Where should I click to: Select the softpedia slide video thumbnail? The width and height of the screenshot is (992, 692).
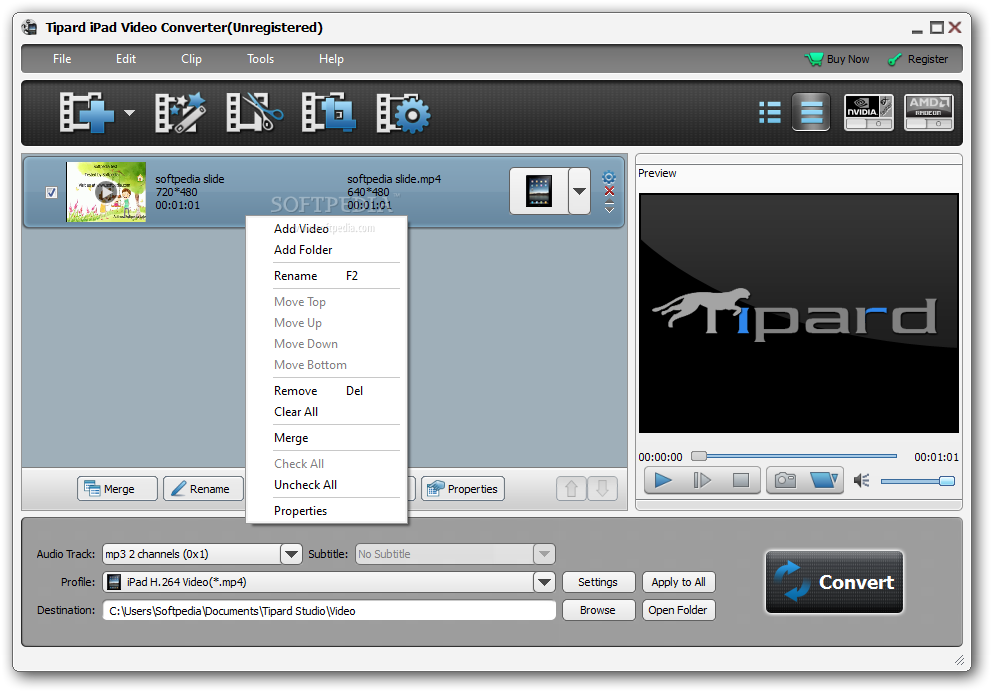(106, 192)
